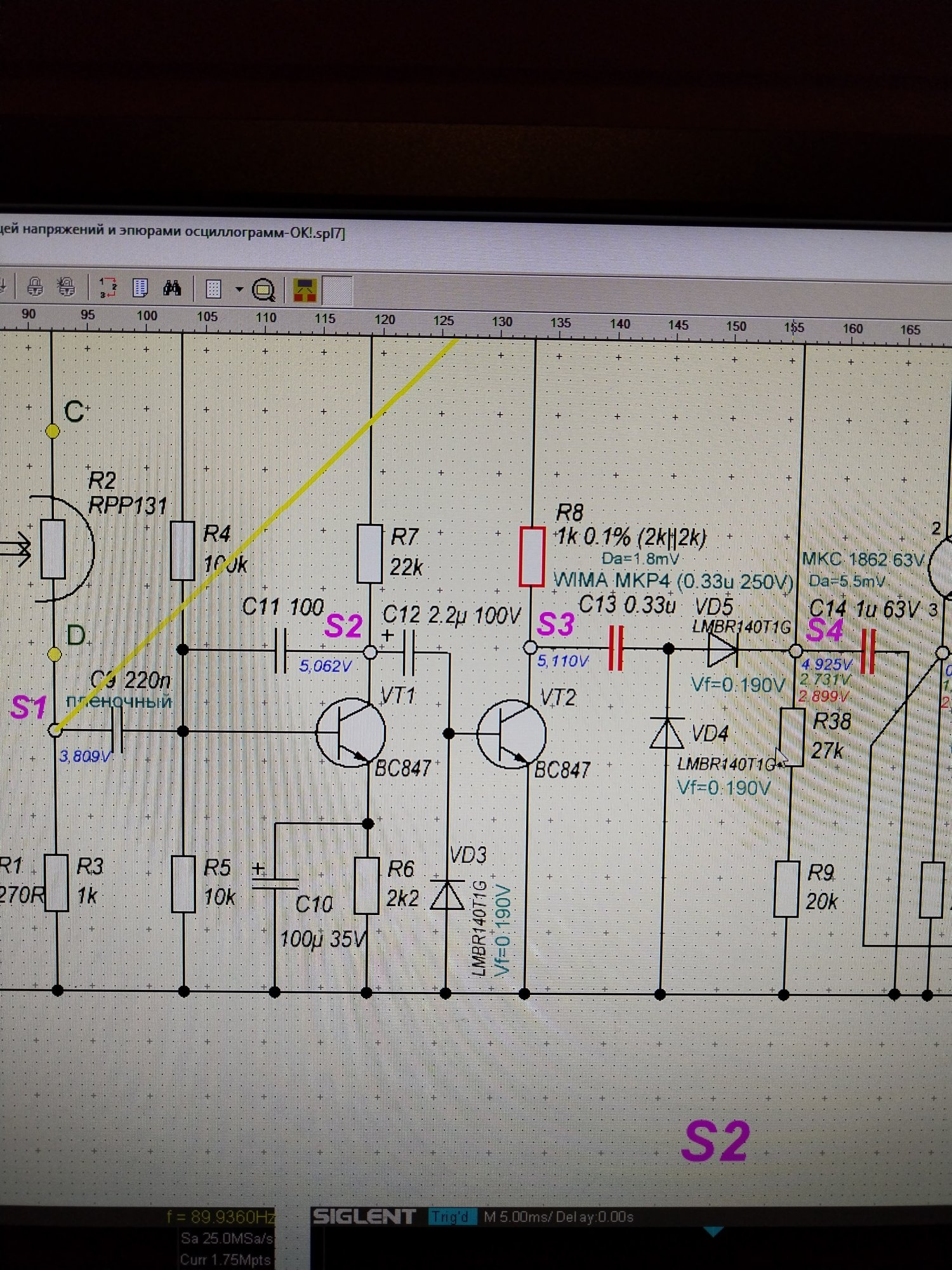Viewport: 952px width, 1270px height.
Task: Select the C12 polarized capacitor symbol
Action: pyautogui.click(x=409, y=652)
